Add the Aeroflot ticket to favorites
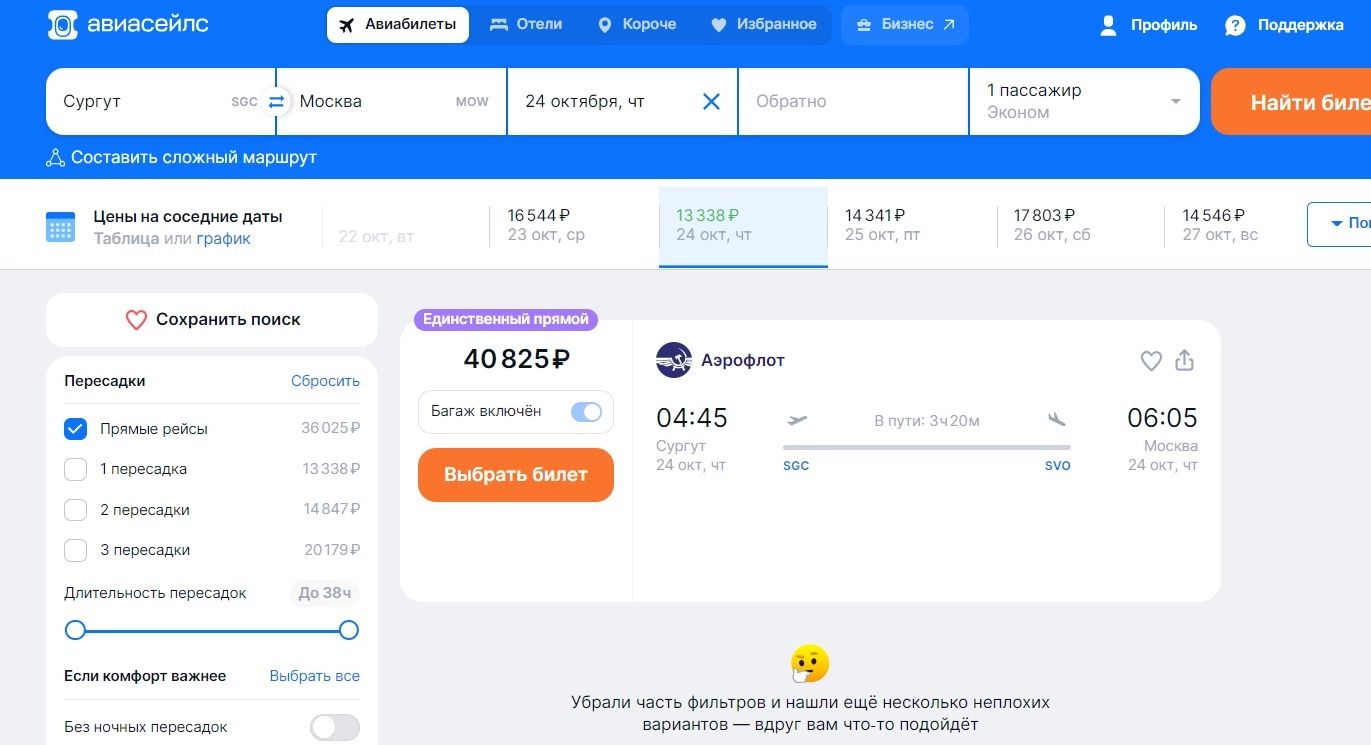 coord(1151,361)
